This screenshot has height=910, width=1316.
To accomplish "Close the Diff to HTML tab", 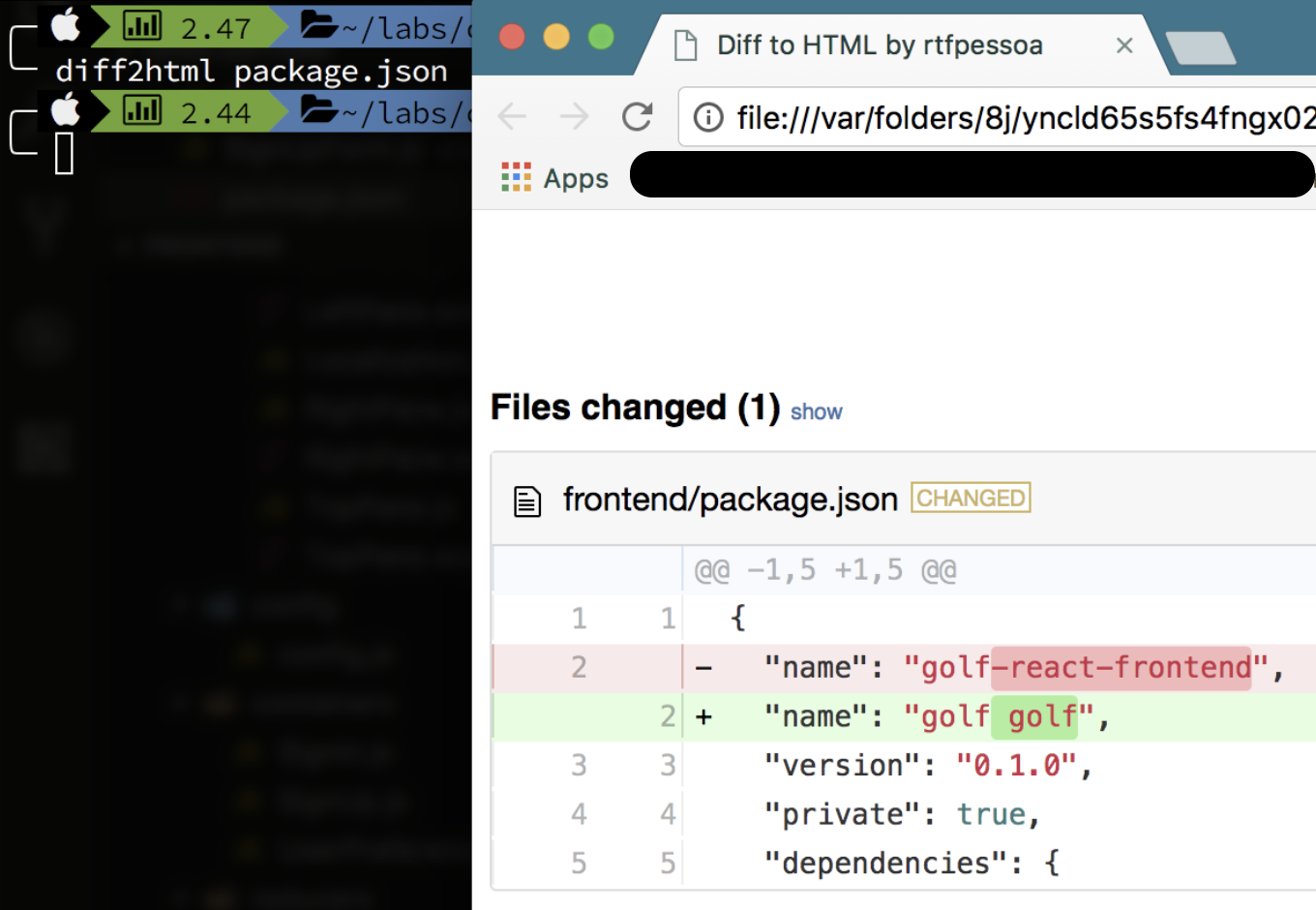I will pos(1124,45).
